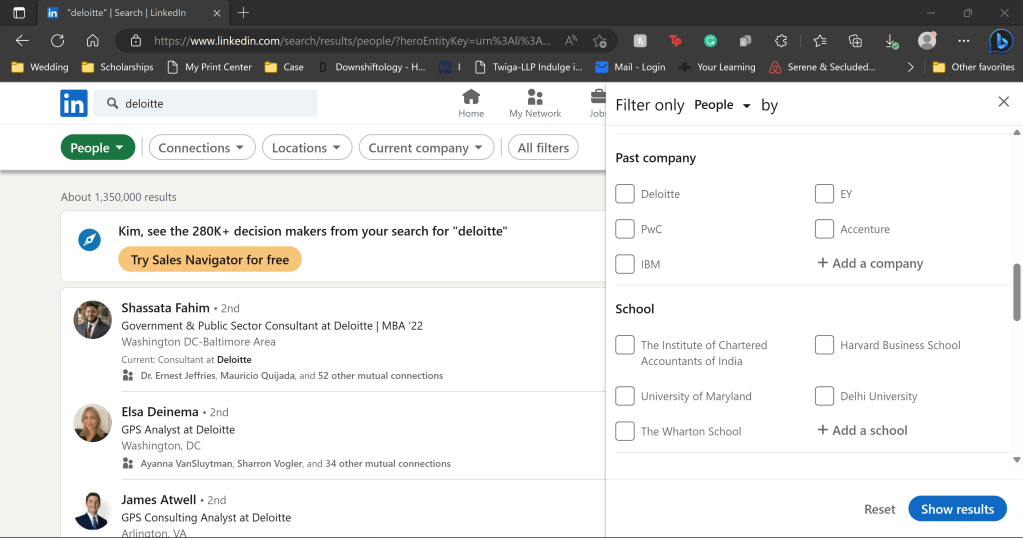Expand the People dropdown in filter panel
This screenshot has width=1023, height=538.
pyautogui.click(x=722, y=105)
